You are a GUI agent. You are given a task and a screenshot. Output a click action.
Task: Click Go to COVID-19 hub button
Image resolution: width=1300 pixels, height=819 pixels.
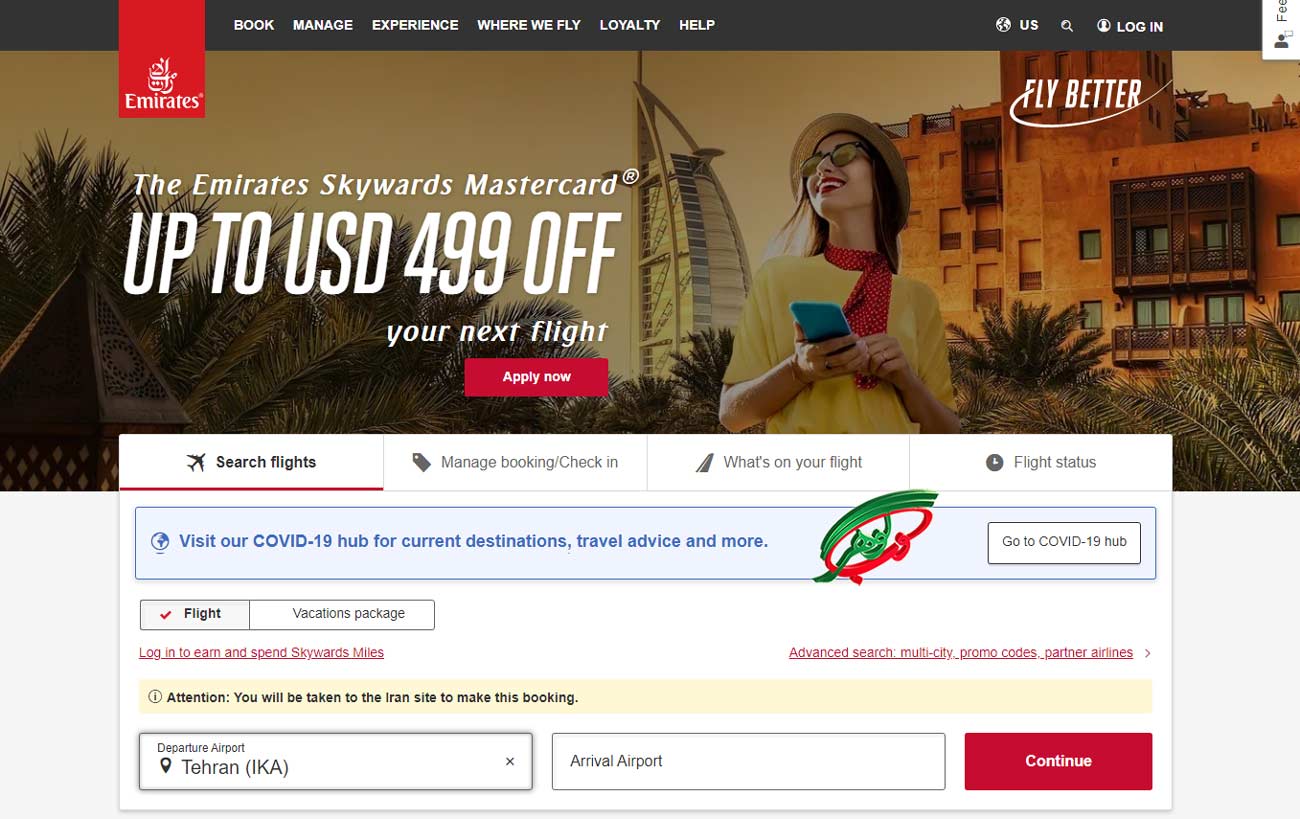coord(1064,542)
